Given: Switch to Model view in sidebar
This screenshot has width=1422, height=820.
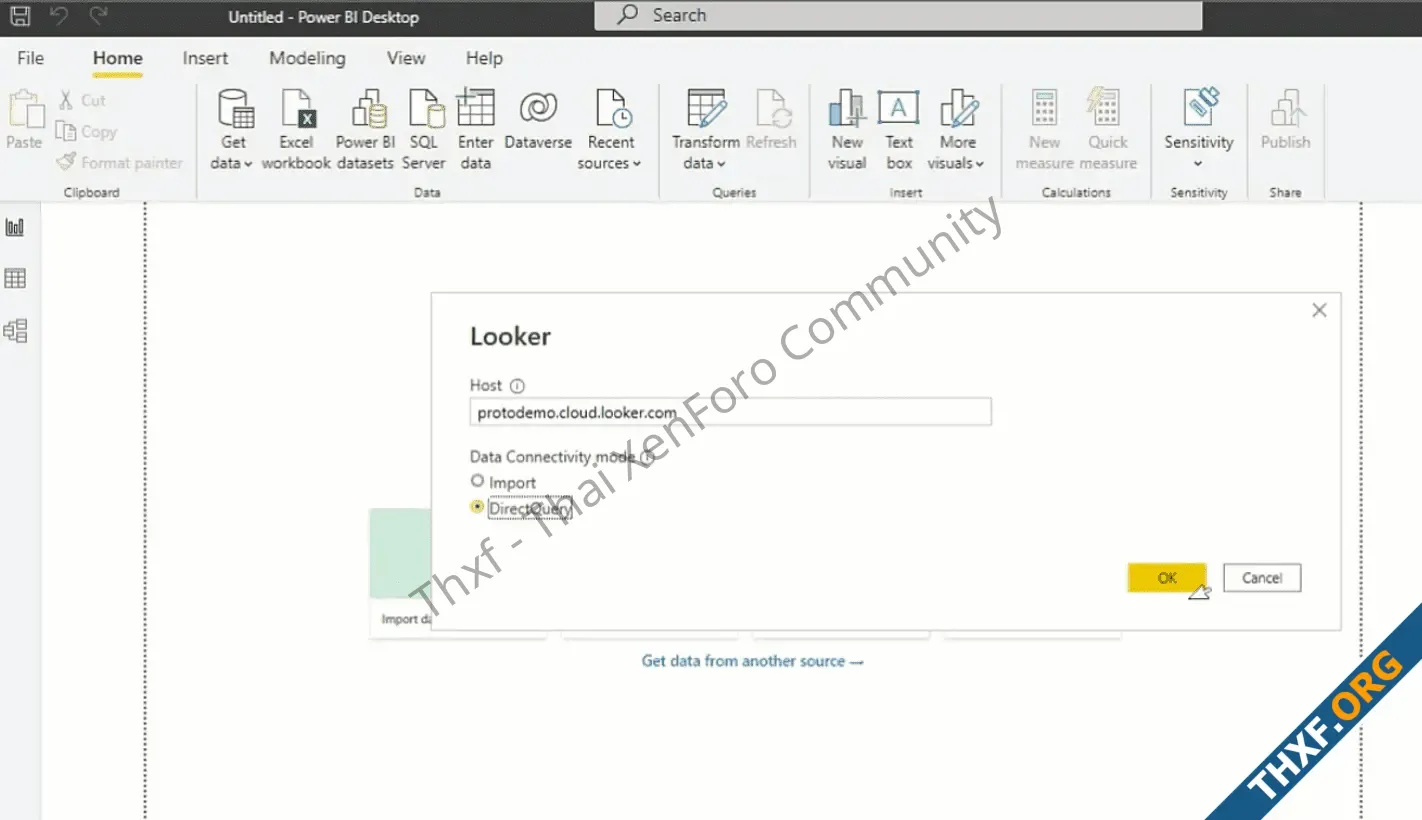Looking at the screenshot, I should tap(15, 330).
